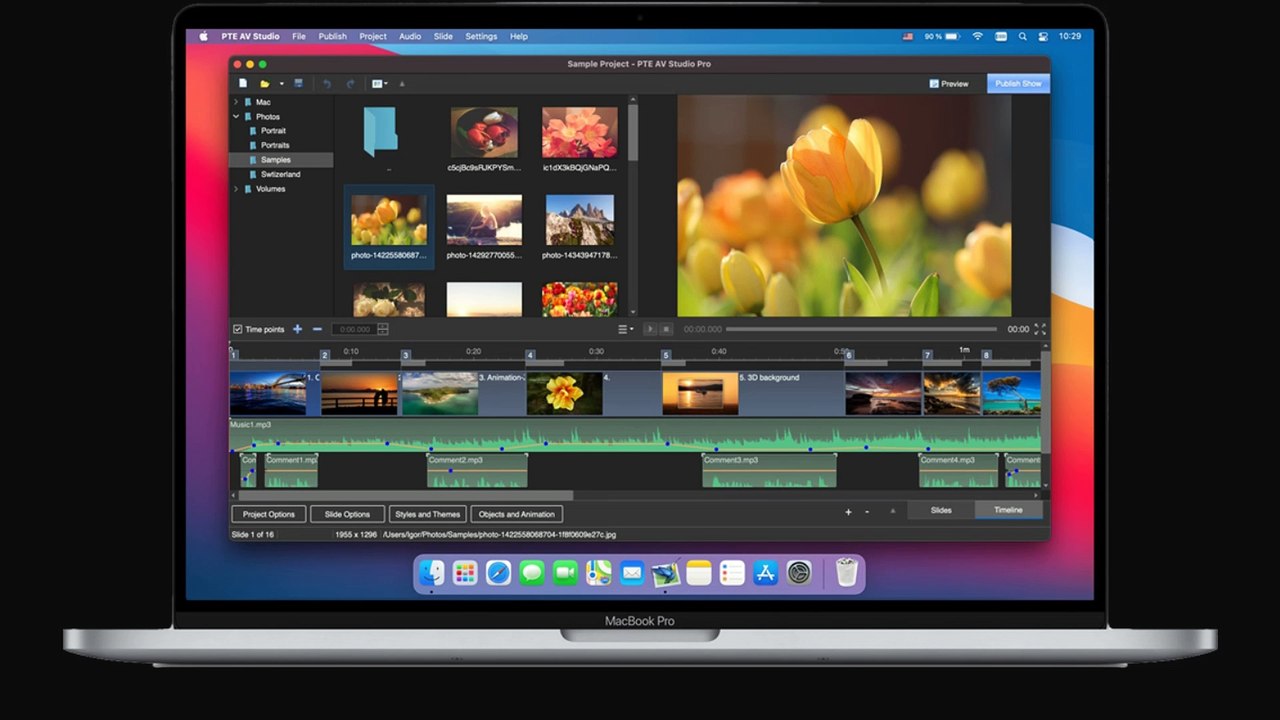
Task: Enter fullscreen preview with the expand icon
Action: (x=1040, y=329)
